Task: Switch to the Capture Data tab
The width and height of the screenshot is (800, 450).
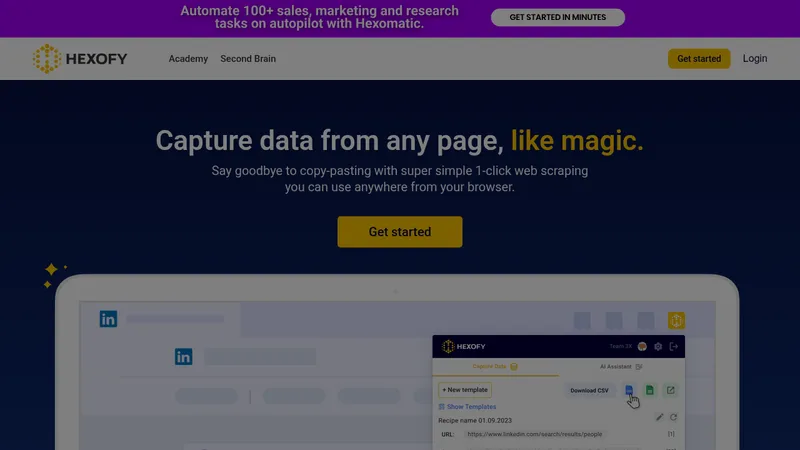Action: 495,366
